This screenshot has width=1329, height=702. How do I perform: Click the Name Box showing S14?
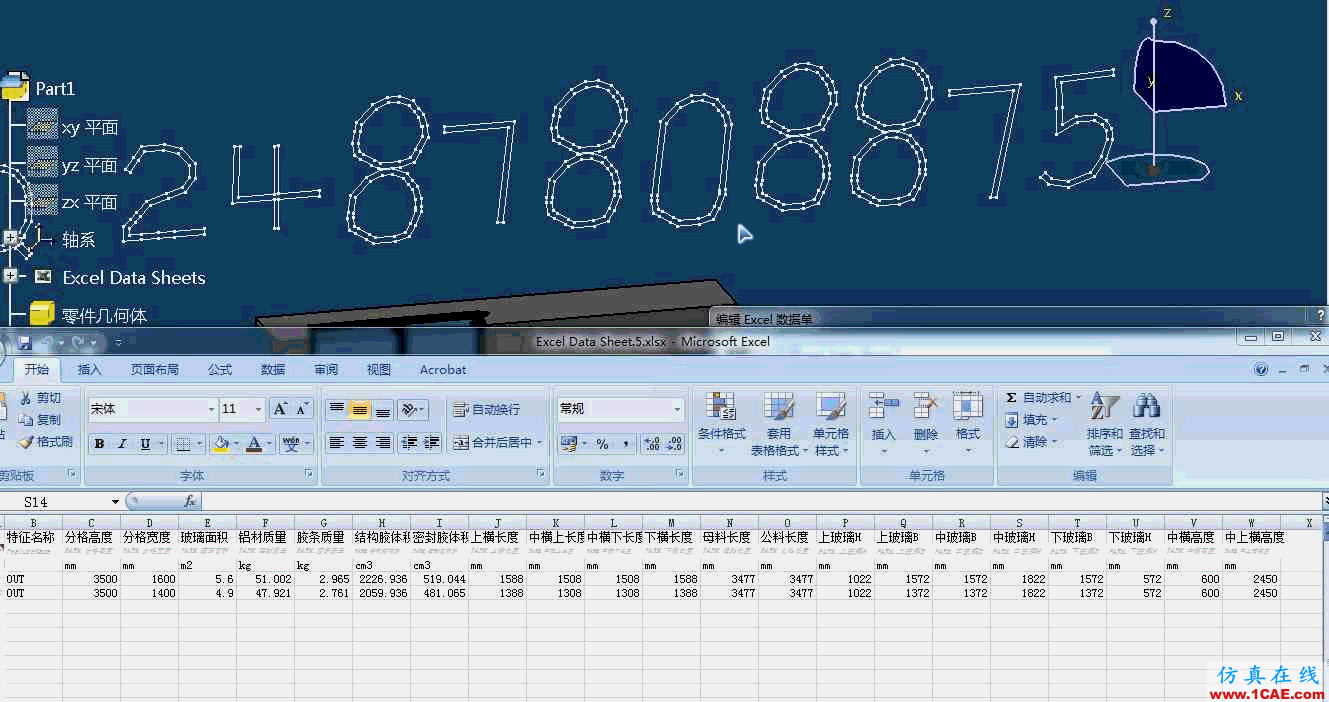pos(60,501)
